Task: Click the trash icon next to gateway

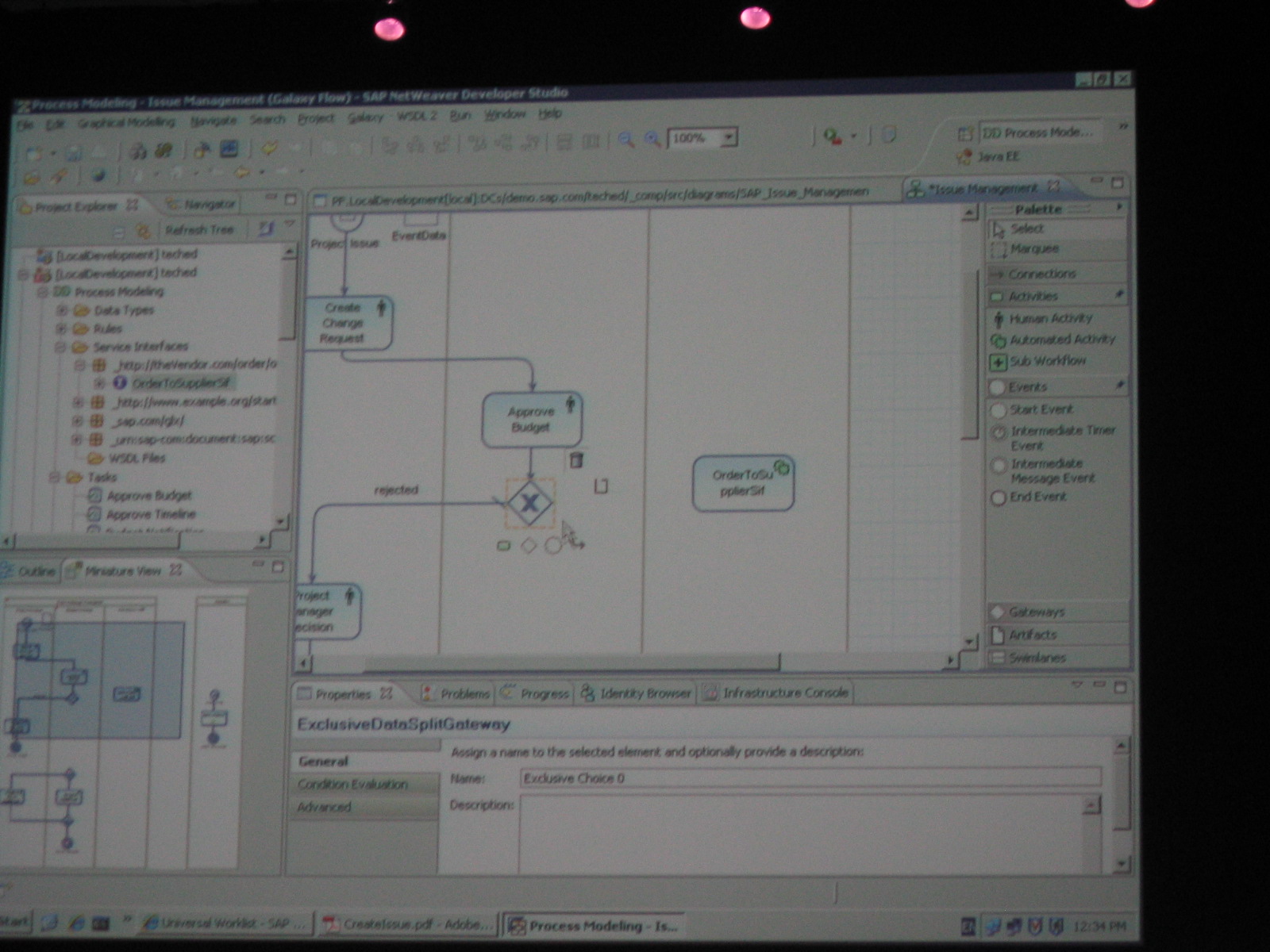Action: [577, 459]
